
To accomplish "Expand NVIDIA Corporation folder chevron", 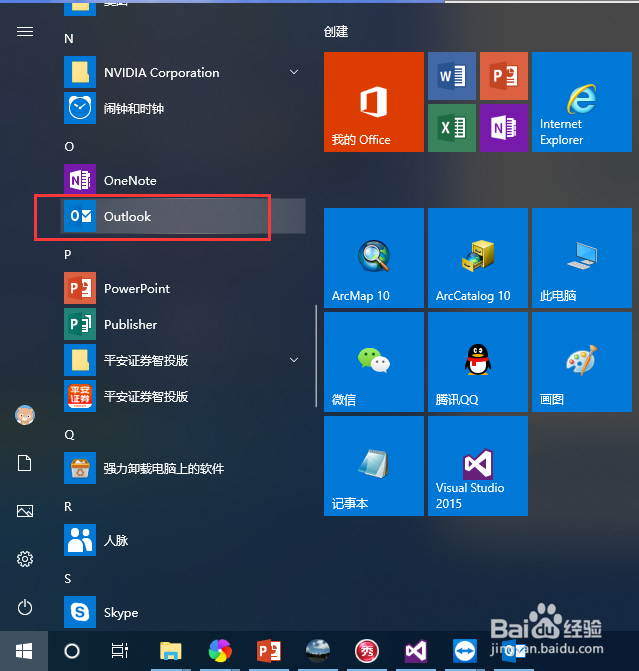I will click(x=294, y=72).
